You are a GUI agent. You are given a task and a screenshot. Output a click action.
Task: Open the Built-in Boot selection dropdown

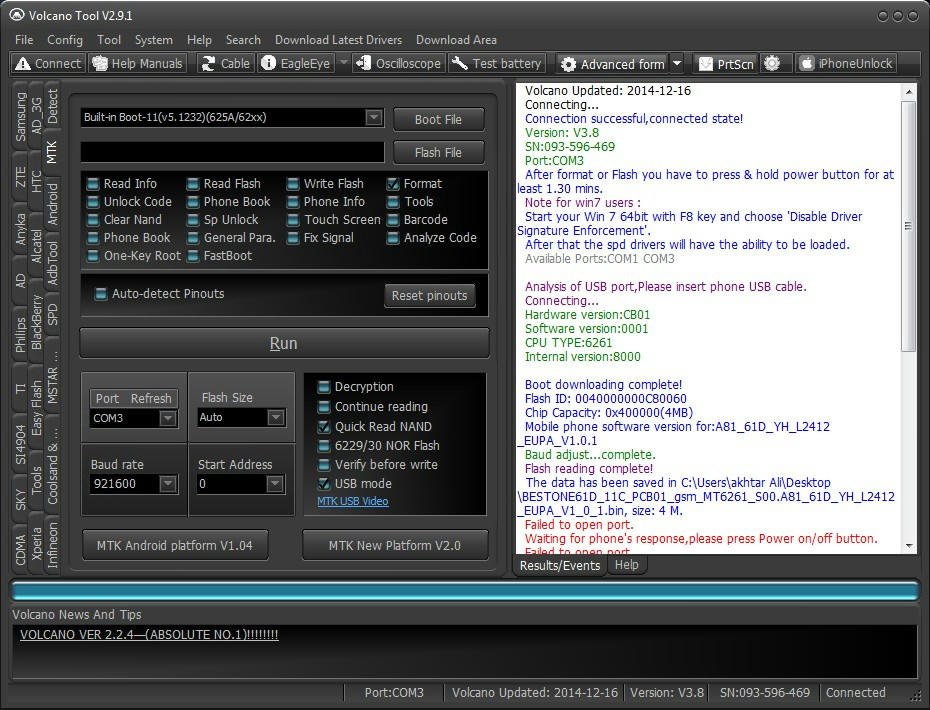click(x=374, y=117)
